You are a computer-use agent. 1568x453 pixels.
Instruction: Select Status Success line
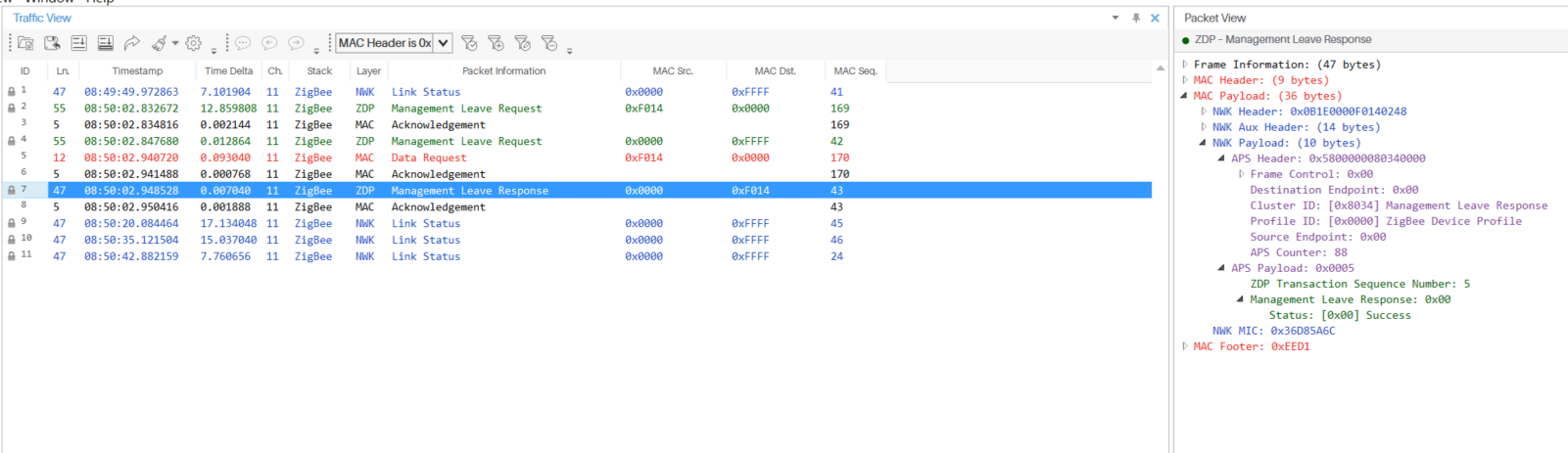click(x=1340, y=315)
